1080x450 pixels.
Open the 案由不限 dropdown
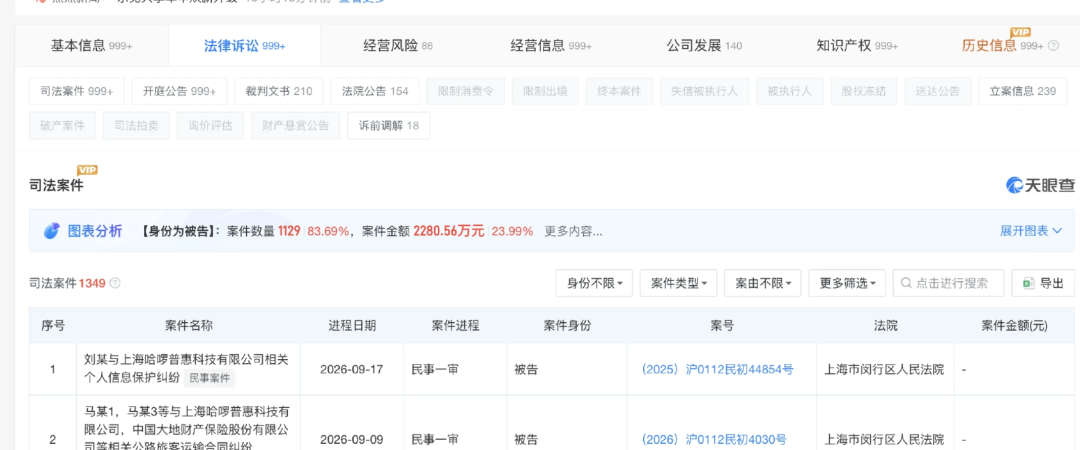pyautogui.click(x=762, y=283)
